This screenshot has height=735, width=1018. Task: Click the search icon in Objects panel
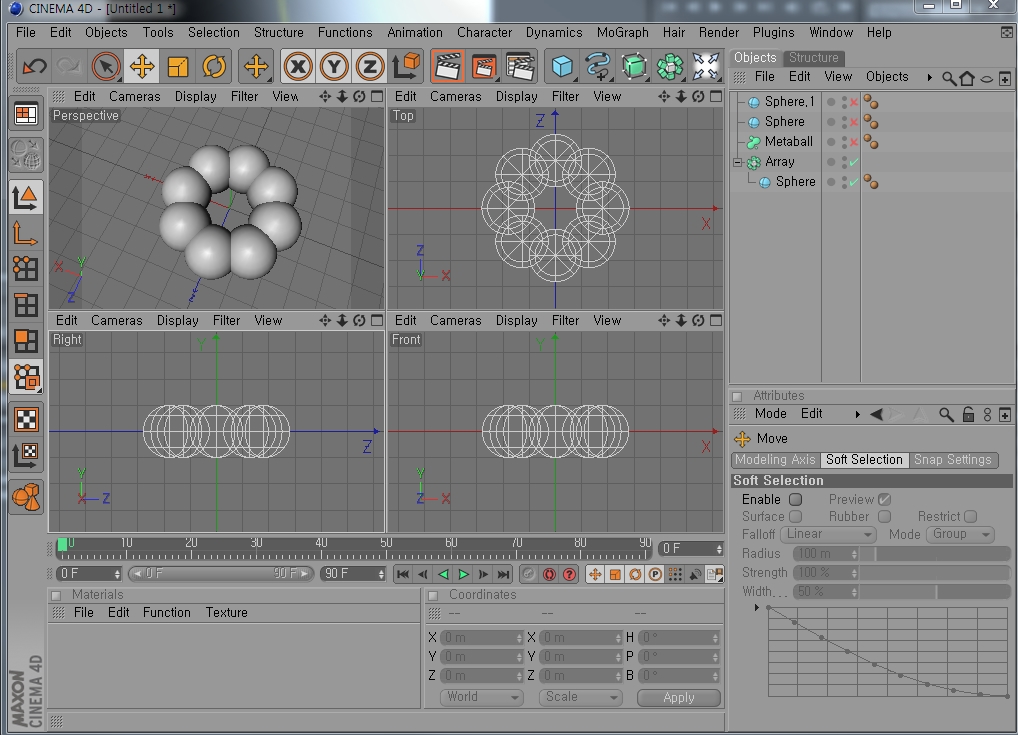[x=949, y=79]
